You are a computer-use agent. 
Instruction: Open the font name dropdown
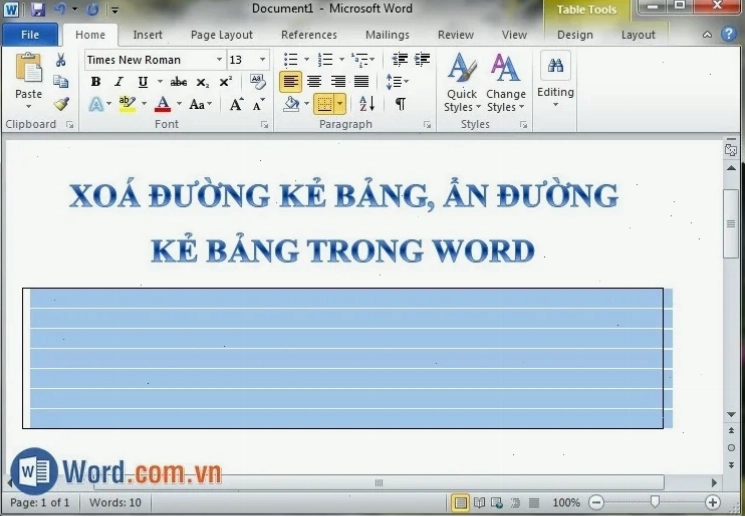tap(219, 60)
